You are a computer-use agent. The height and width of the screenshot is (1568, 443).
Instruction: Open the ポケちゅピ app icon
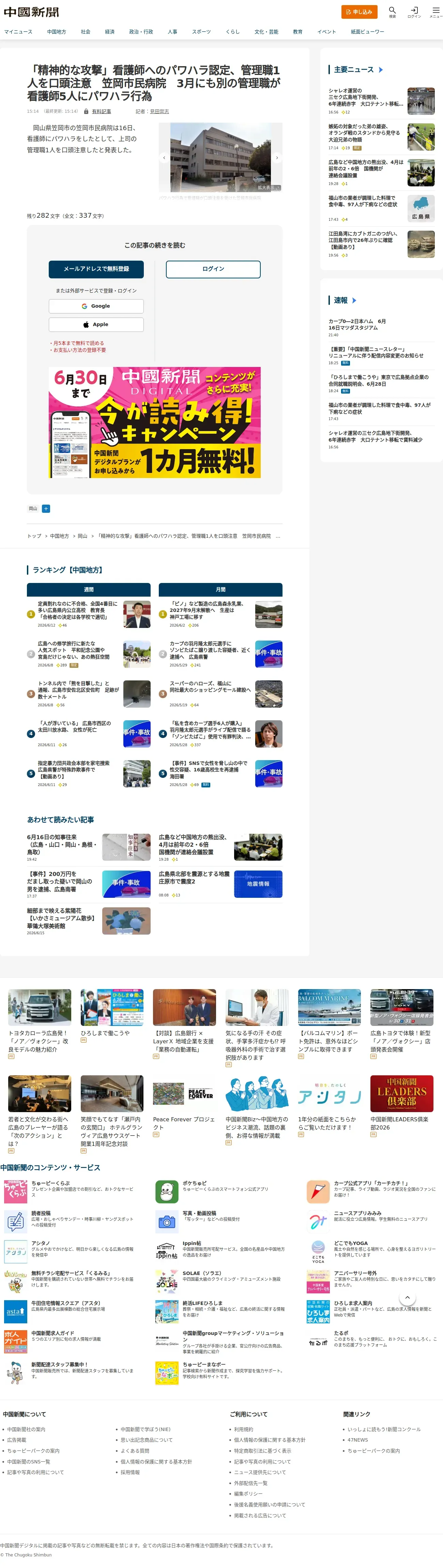coord(167,1192)
